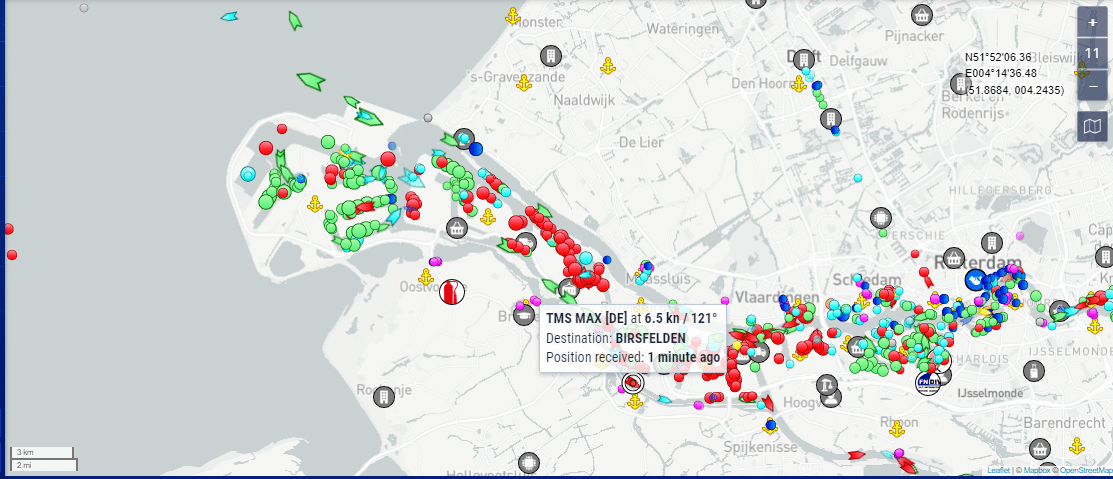1113x479 pixels.
Task: Click the cyan ship at top left
Action: (230, 17)
